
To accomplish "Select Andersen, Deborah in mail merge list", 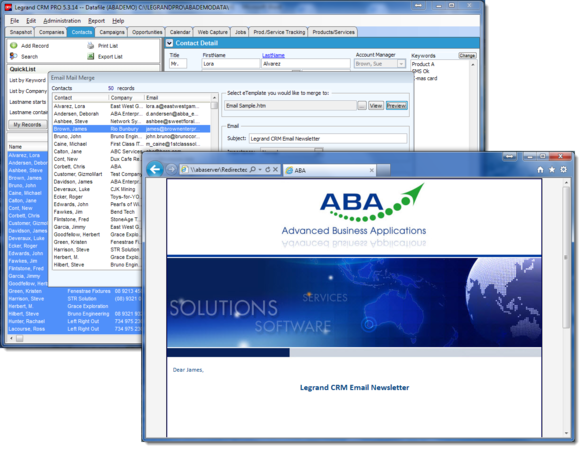I will pos(131,114).
